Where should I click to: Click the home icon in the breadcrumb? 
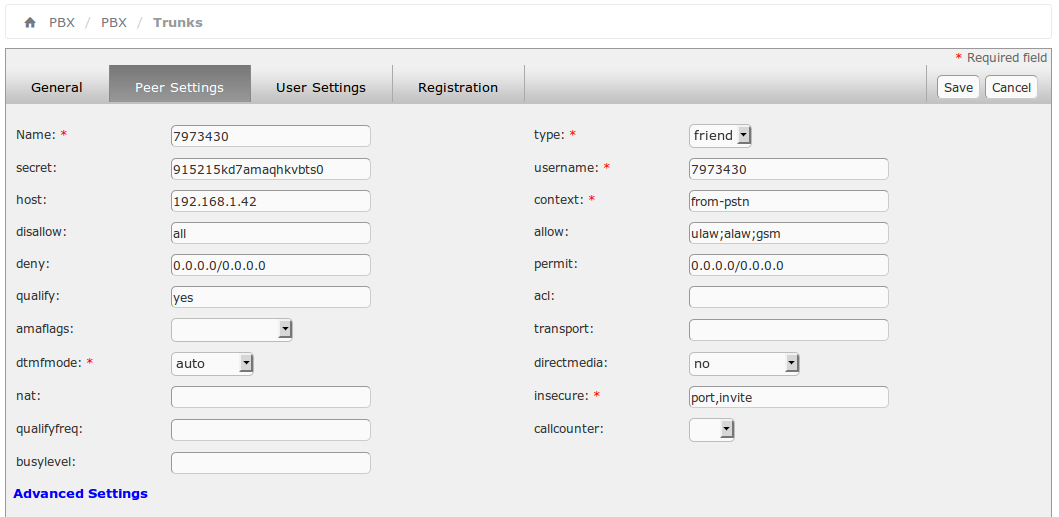[30, 22]
